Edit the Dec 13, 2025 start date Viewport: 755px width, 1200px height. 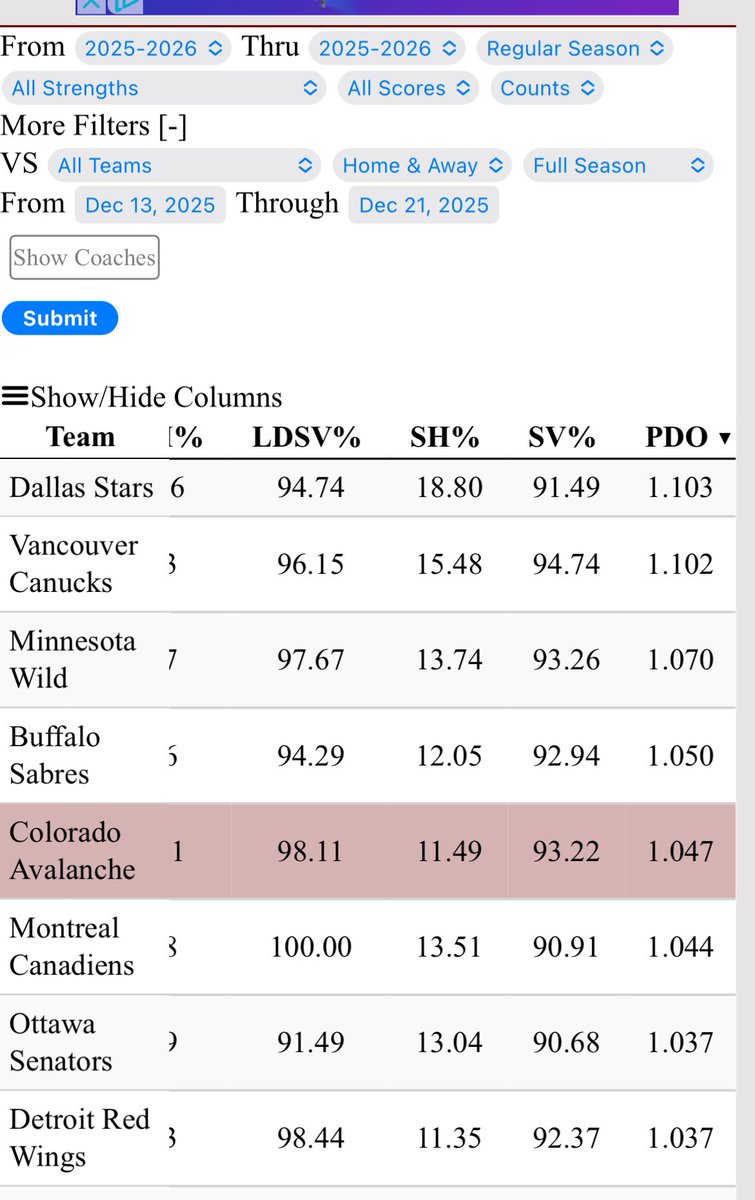[150, 205]
